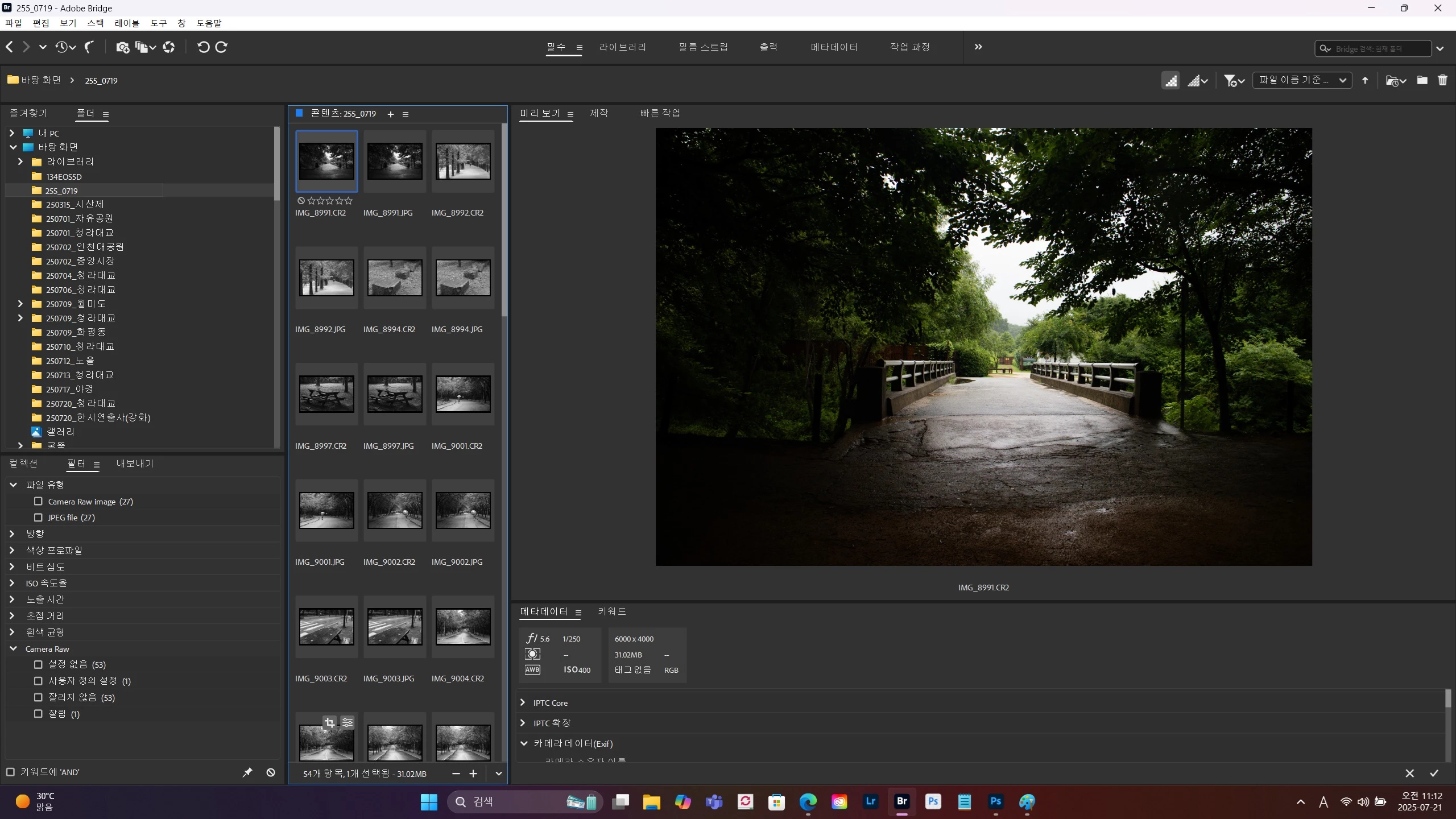Open the 키워드 panel tab
The width and height of the screenshot is (1456, 819).
coord(611,611)
